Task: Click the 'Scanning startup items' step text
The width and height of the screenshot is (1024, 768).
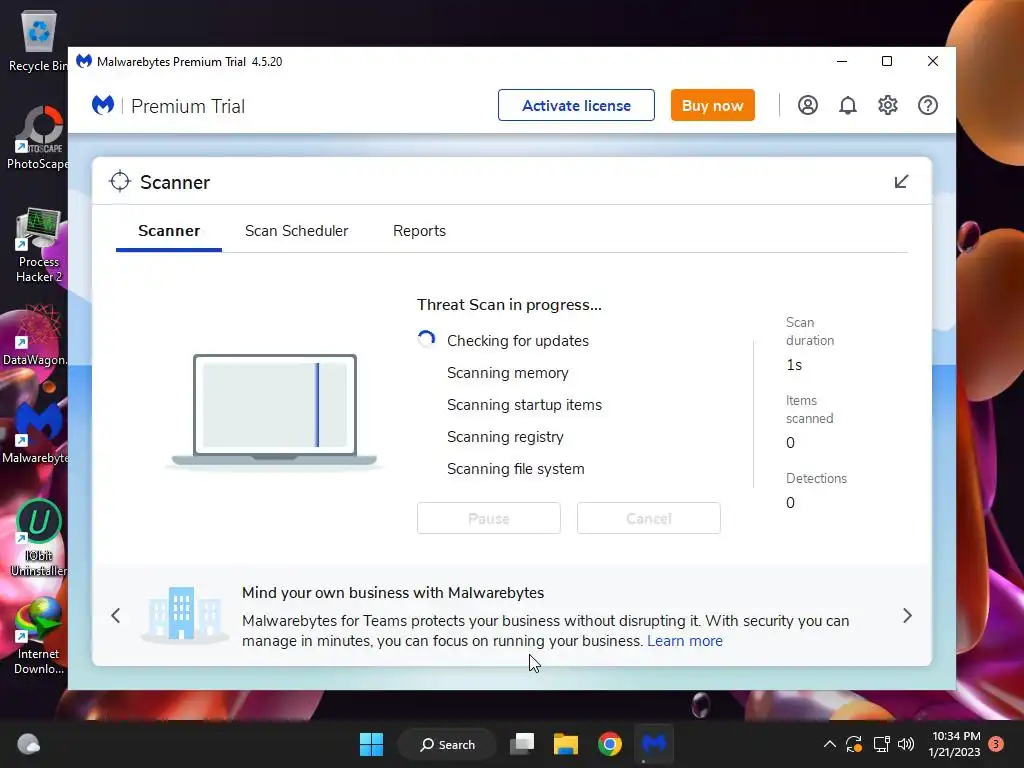Action: 524,405
